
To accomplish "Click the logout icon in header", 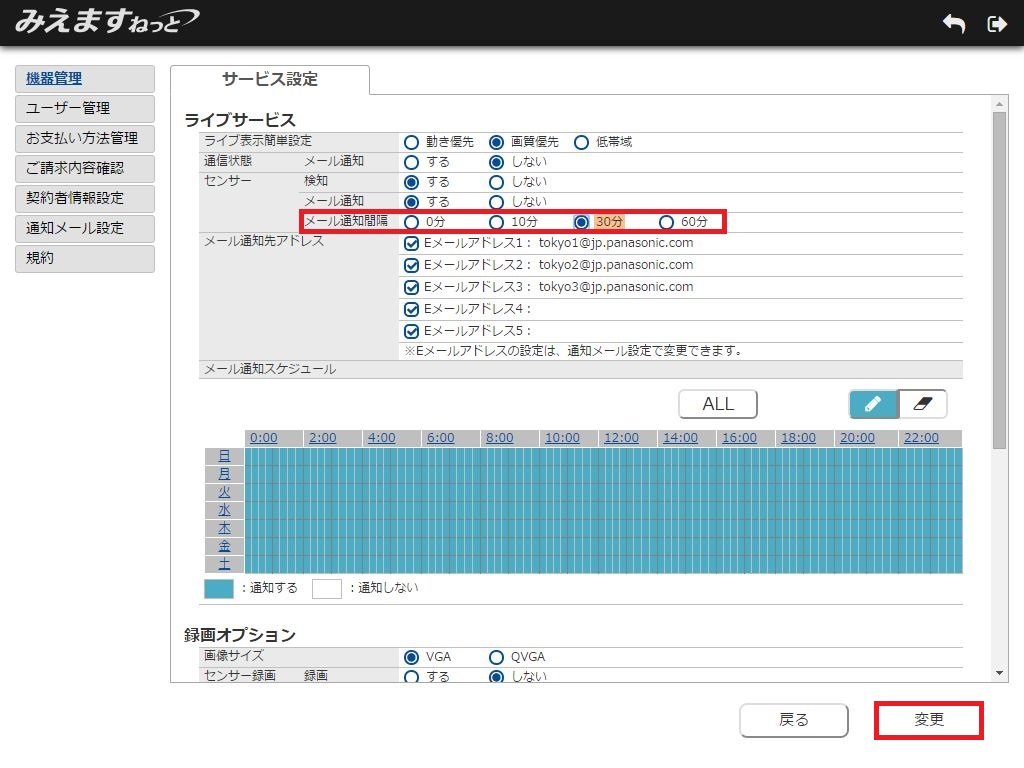I will click(x=996, y=24).
